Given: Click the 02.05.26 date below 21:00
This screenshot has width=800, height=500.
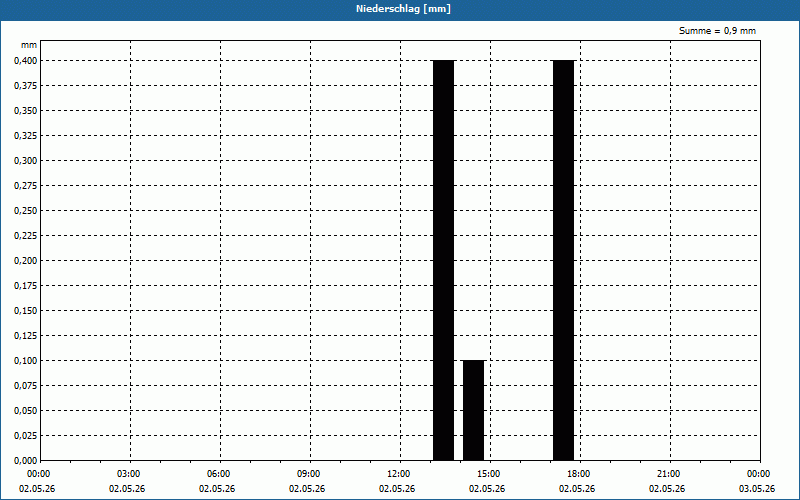Looking at the screenshot, I should pos(667,489).
